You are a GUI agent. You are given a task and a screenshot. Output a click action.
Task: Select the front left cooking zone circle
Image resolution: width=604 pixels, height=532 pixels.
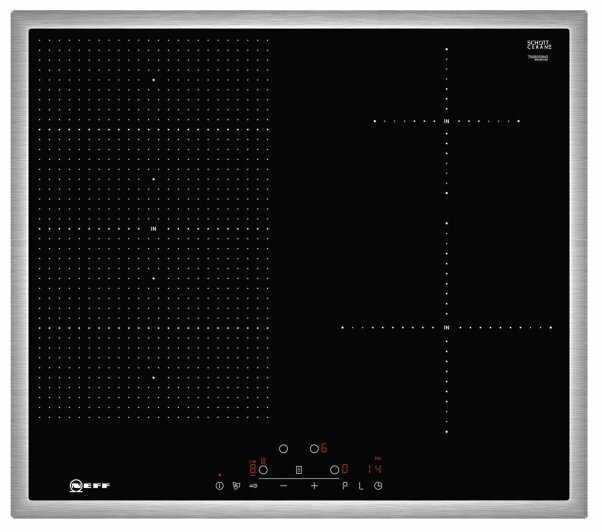tap(264, 468)
